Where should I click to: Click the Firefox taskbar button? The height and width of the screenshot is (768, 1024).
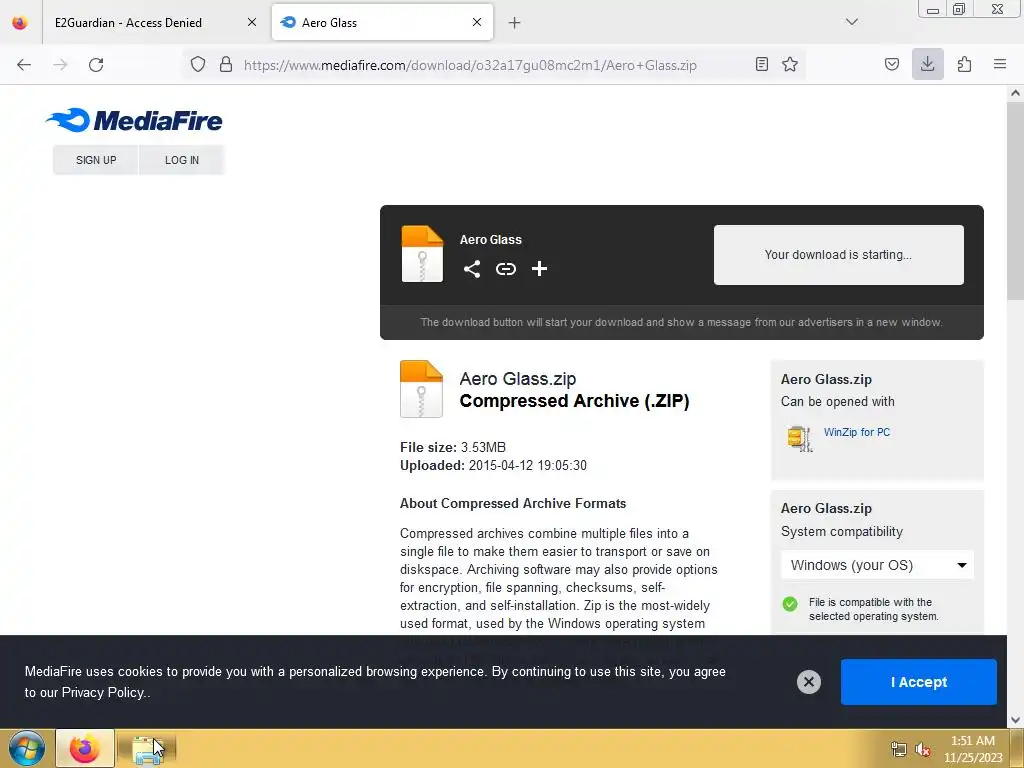(x=85, y=748)
